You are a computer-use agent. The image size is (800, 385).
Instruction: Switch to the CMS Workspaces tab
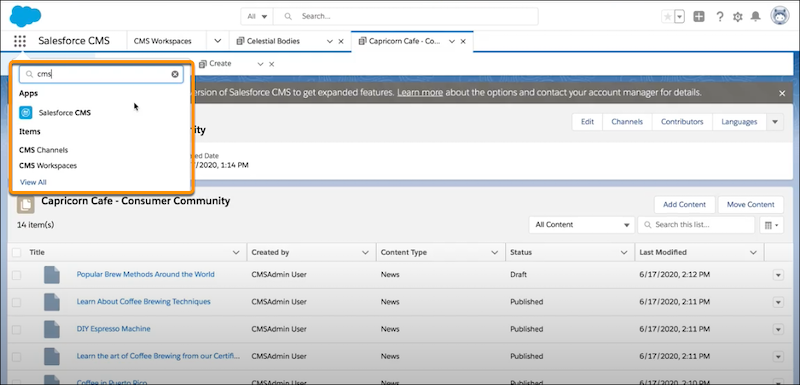click(163, 41)
